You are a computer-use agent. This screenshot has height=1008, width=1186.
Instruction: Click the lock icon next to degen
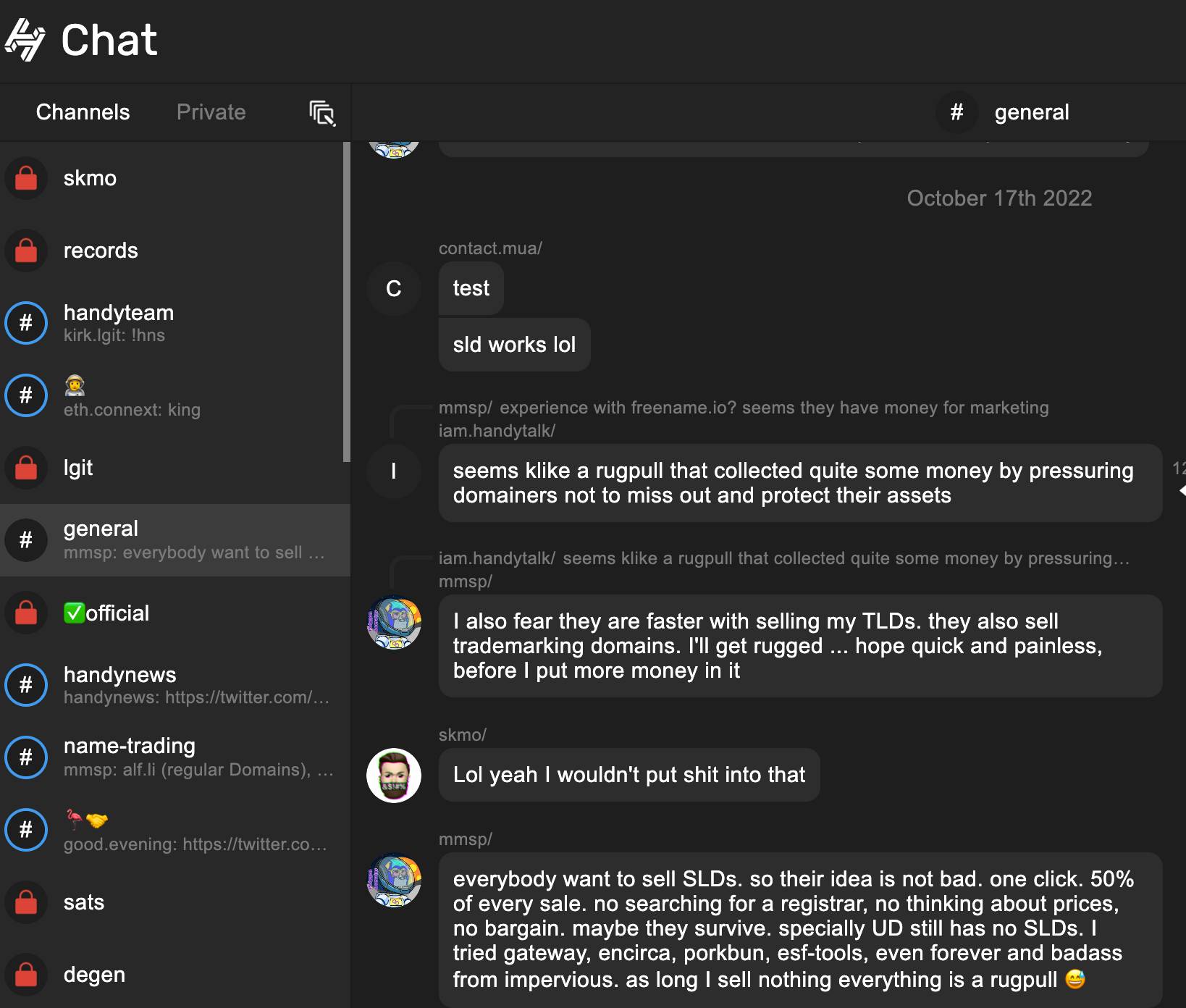coord(26,975)
